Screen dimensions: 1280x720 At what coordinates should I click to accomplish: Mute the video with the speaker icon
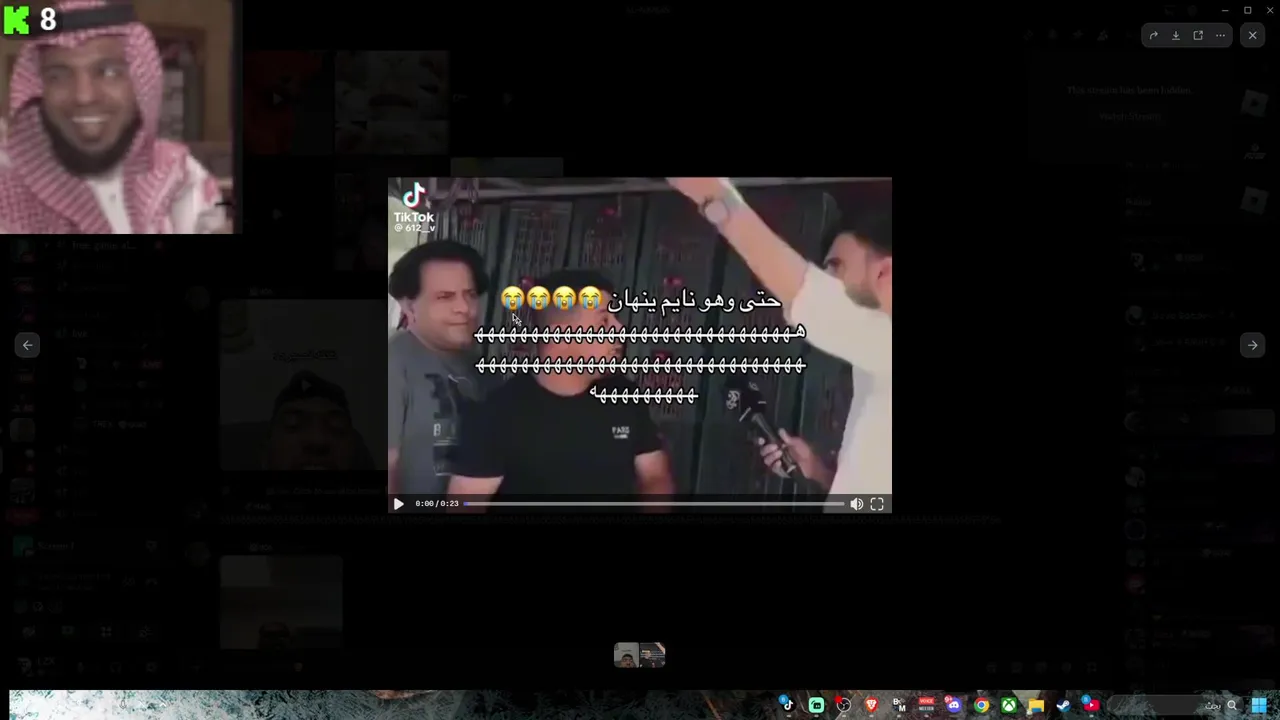point(857,504)
